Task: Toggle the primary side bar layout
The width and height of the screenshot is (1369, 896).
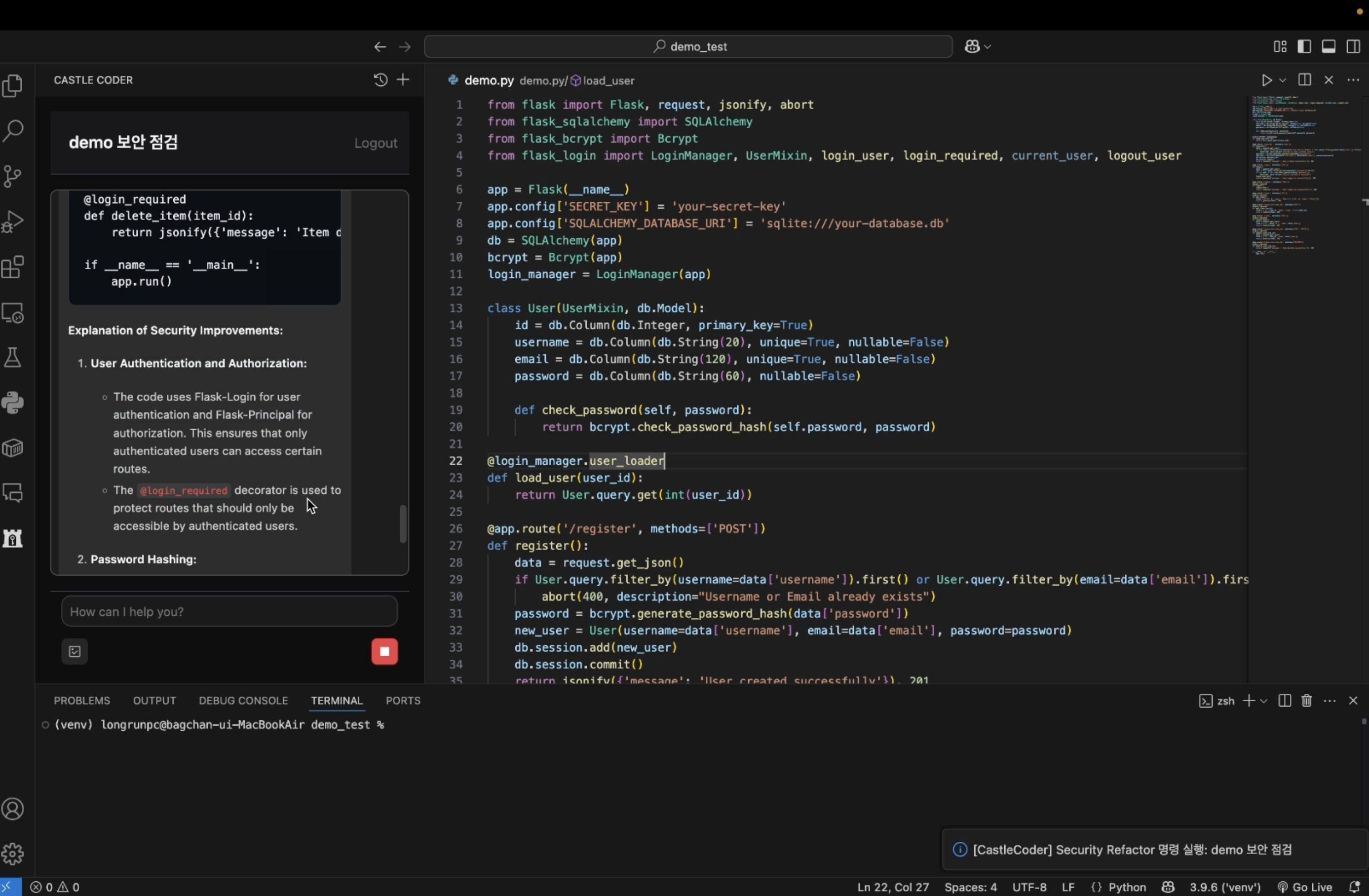Action: pyautogui.click(x=1304, y=46)
